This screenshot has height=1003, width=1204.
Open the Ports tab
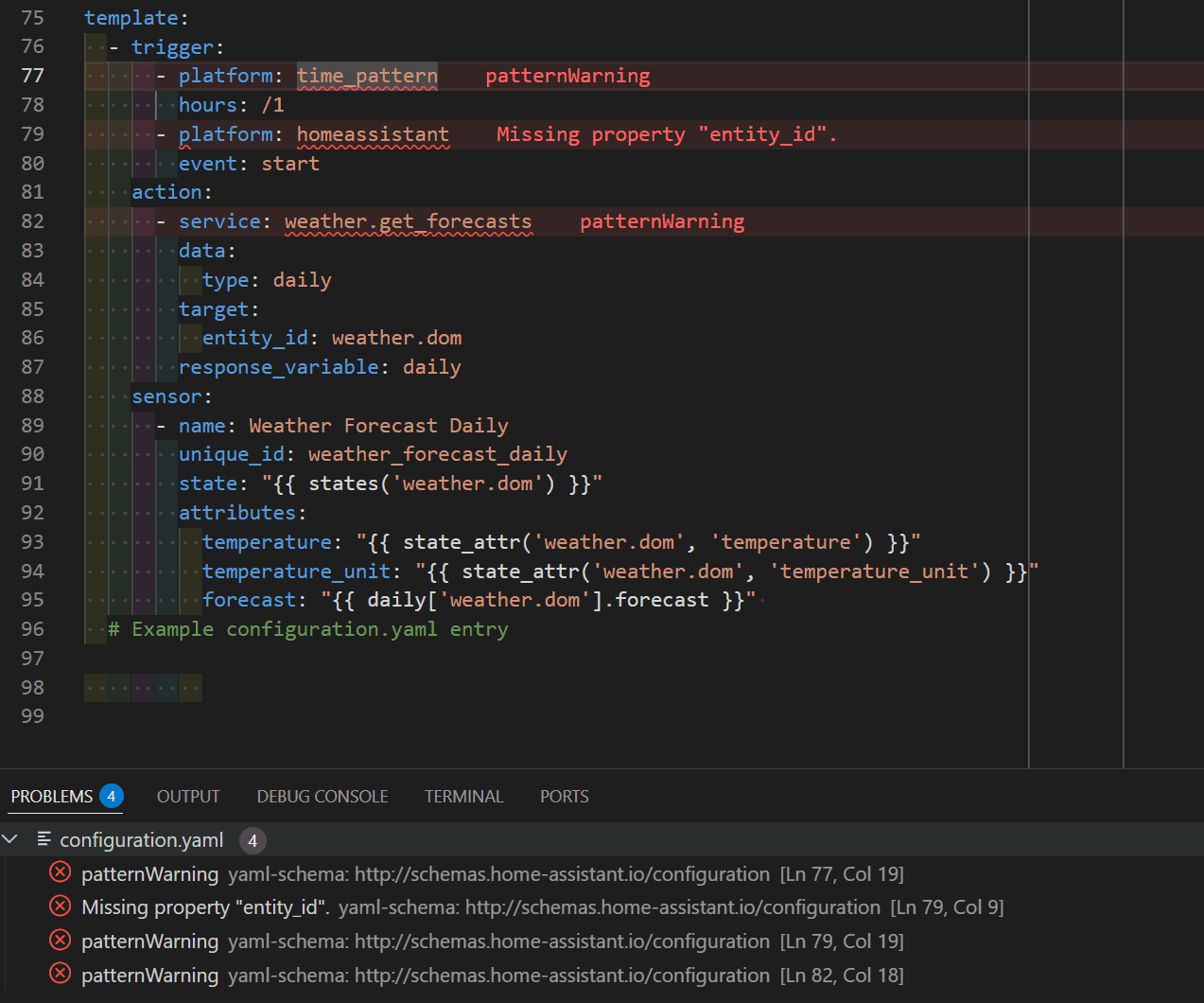click(x=564, y=797)
